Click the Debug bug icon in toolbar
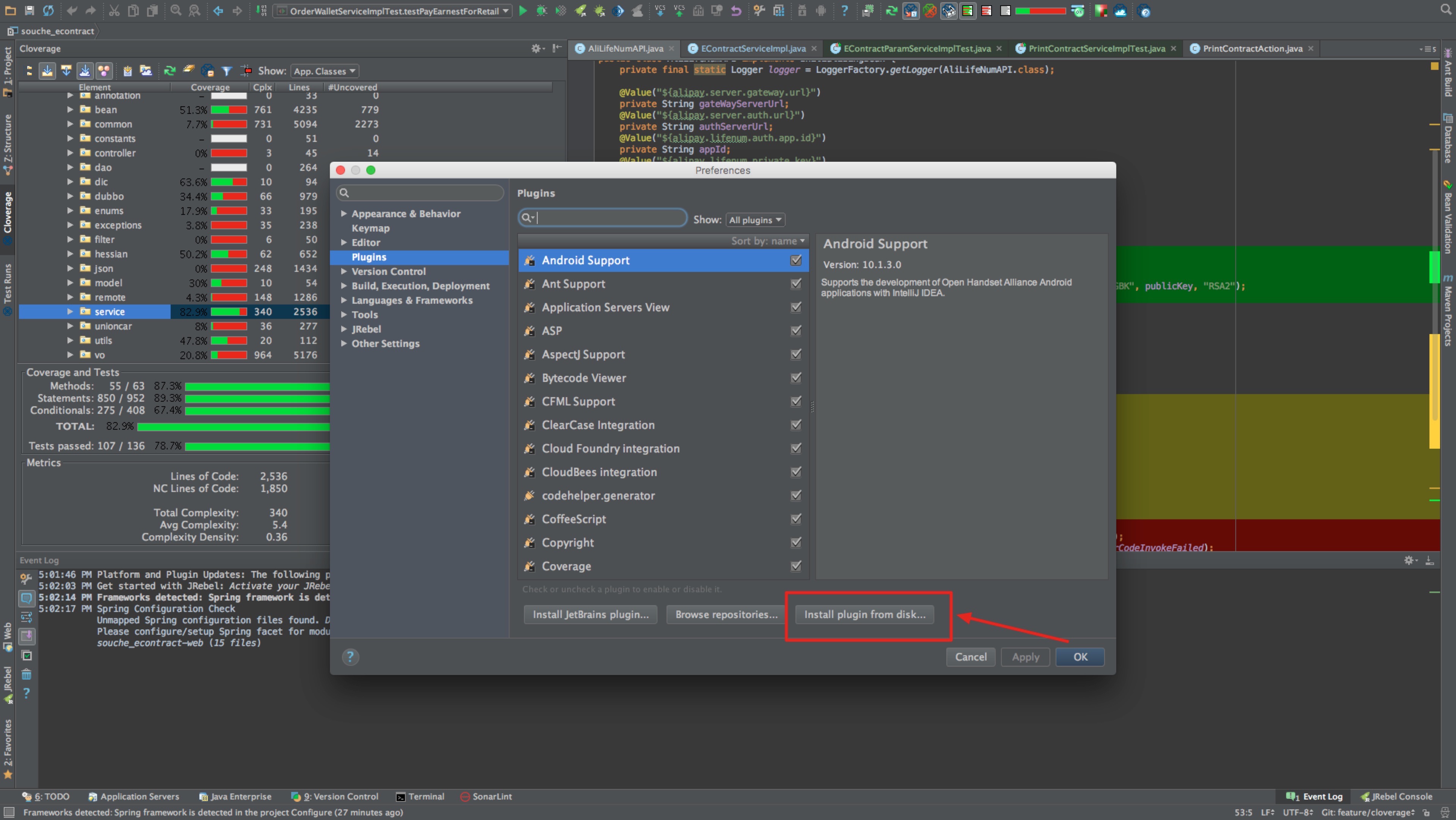 click(x=541, y=11)
